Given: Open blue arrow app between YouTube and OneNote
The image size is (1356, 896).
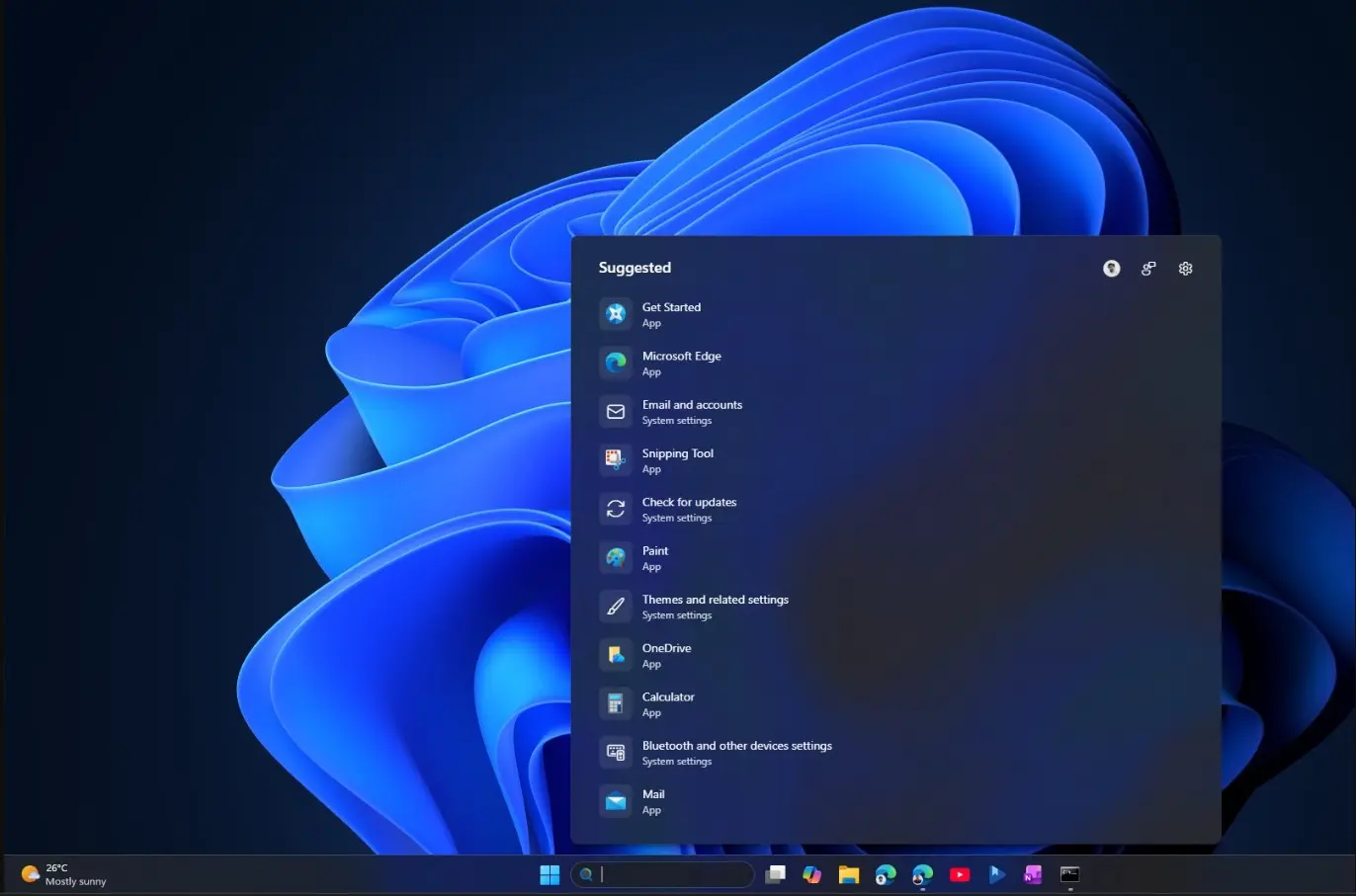Looking at the screenshot, I should 996,874.
